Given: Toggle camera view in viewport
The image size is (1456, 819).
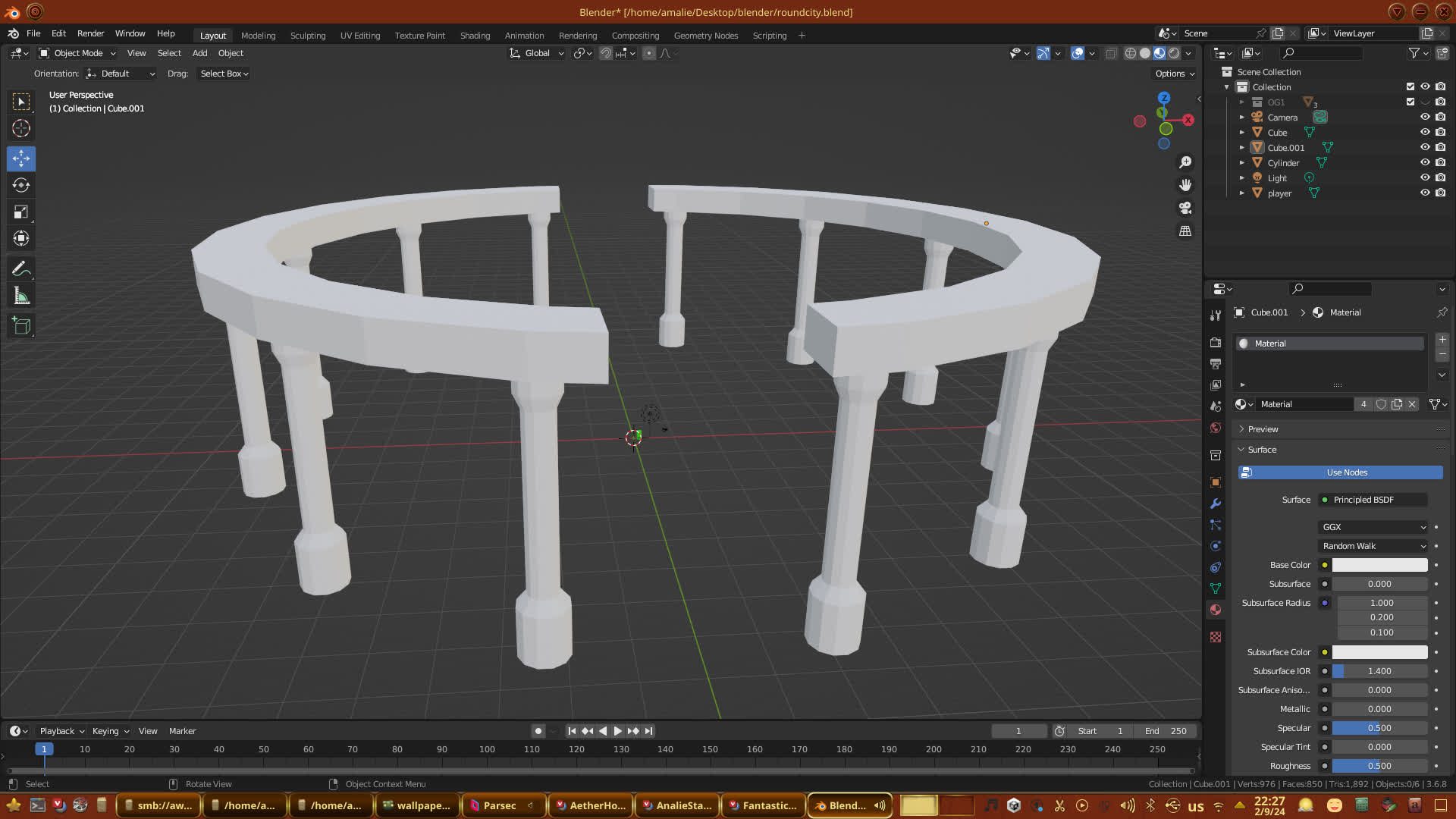Looking at the screenshot, I should point(1185,208).
